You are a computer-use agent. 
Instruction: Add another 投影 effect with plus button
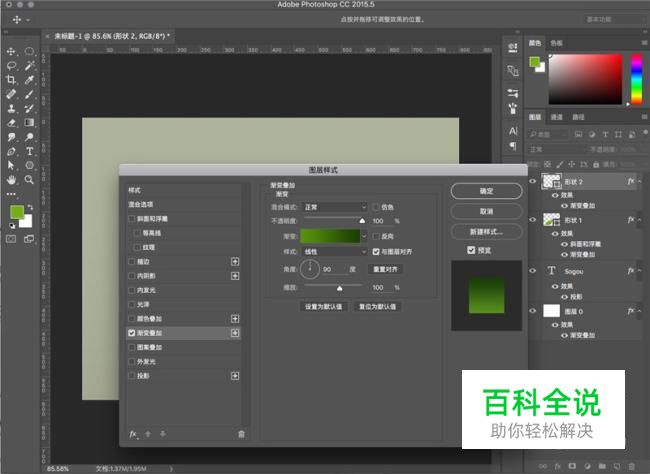click(235, 376)
